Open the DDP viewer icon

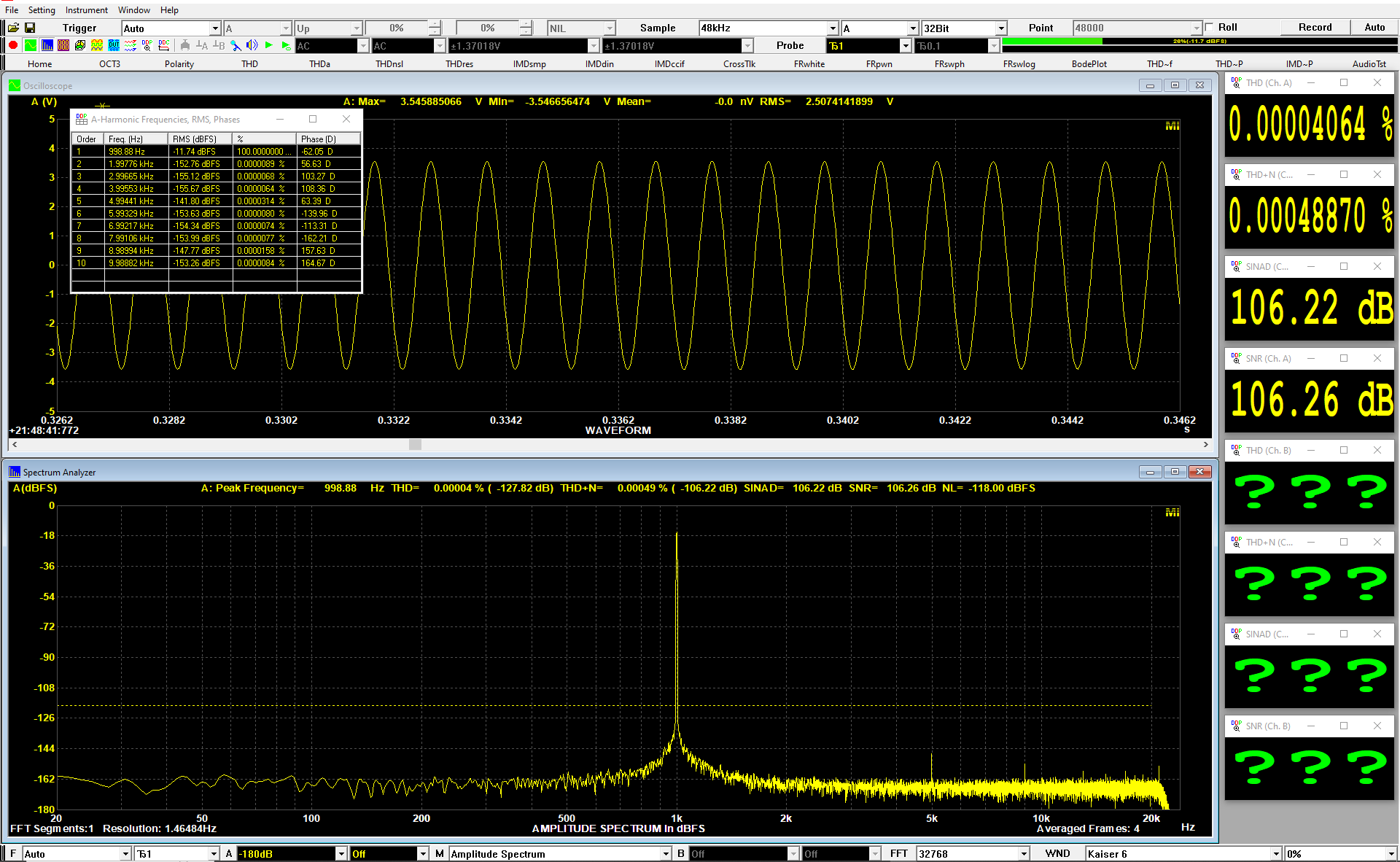click(x=147, y=45)
